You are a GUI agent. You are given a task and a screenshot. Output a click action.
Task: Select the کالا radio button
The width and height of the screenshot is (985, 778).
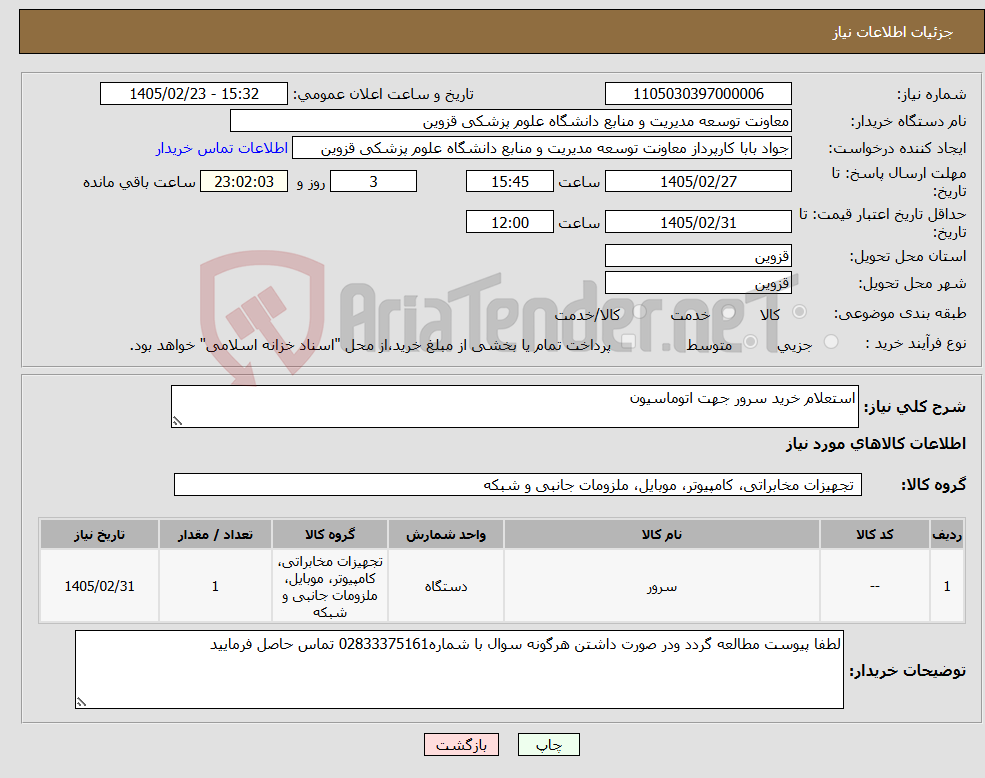click(x=800, y=312)
